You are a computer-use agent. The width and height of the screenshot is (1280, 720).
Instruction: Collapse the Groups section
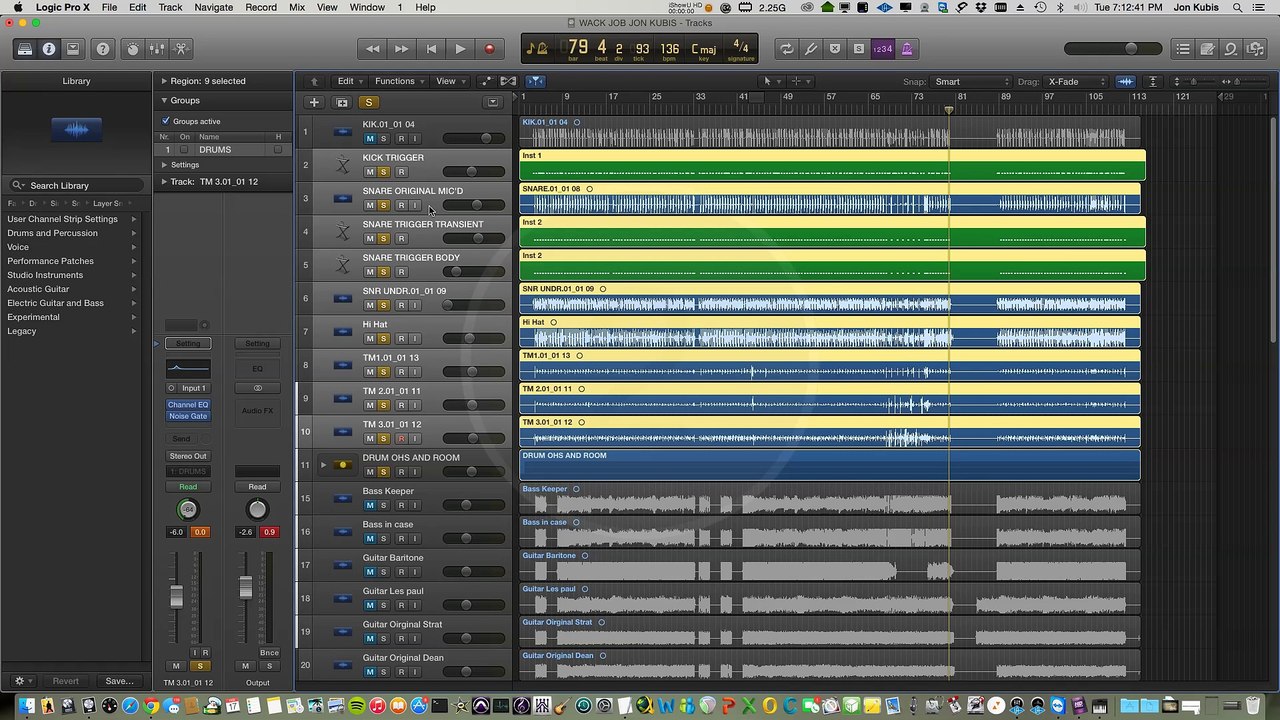click(x=164, y=100)
